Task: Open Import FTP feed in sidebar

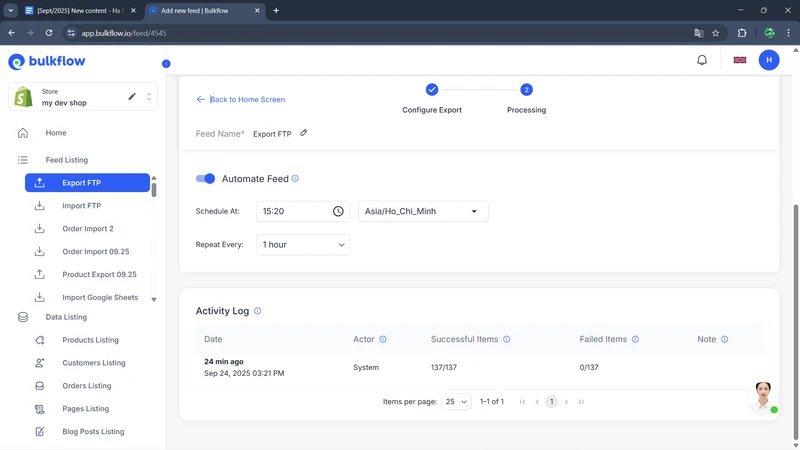Action: [x=81, y=206]
